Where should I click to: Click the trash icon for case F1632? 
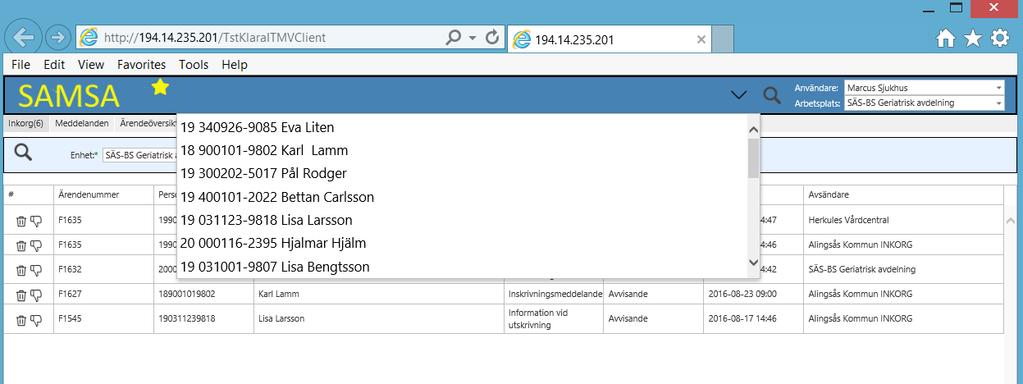[x=21, y=270]
